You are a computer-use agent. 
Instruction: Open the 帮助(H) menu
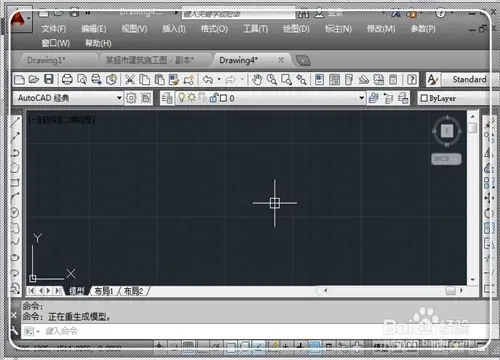point(98,43)
